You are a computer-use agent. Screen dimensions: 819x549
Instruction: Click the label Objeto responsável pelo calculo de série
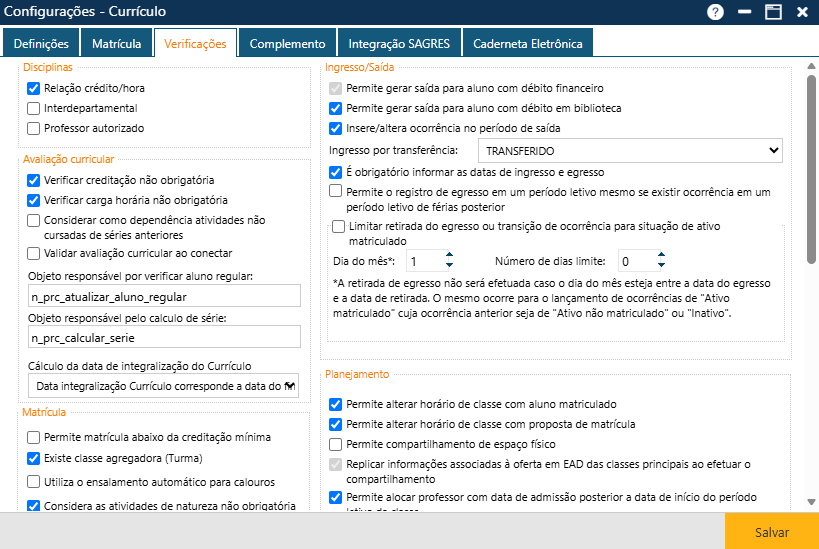[x=127, y=318]
